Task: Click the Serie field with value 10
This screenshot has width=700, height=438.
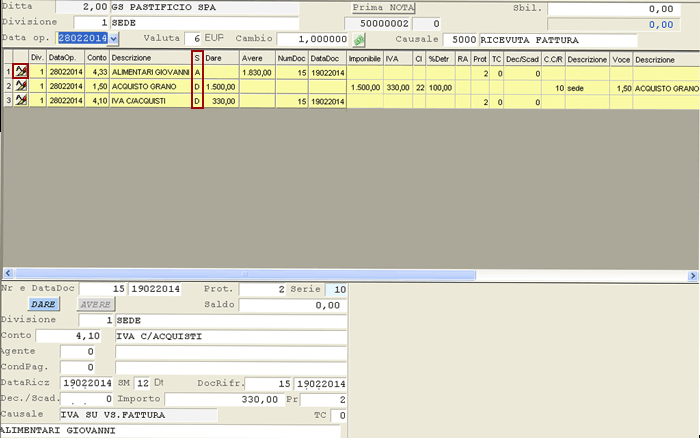Action: click(x=336, y=289)
